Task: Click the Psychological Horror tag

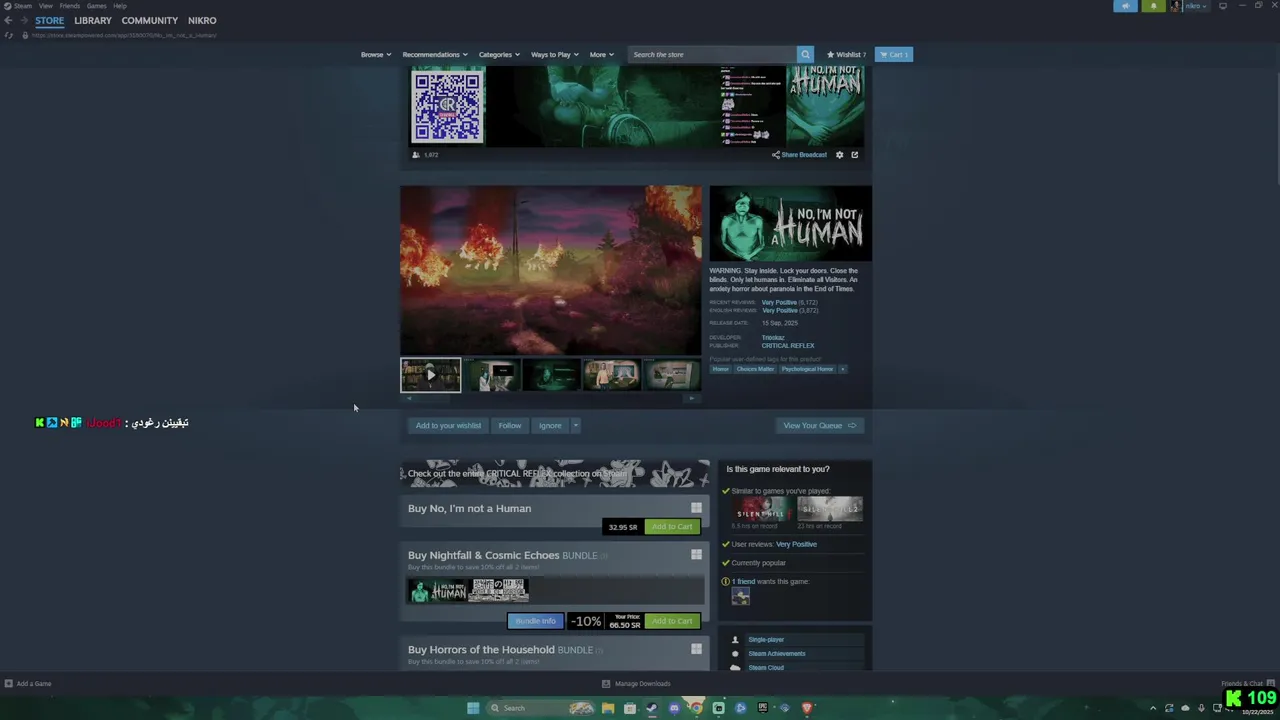Action: point(807,369)
